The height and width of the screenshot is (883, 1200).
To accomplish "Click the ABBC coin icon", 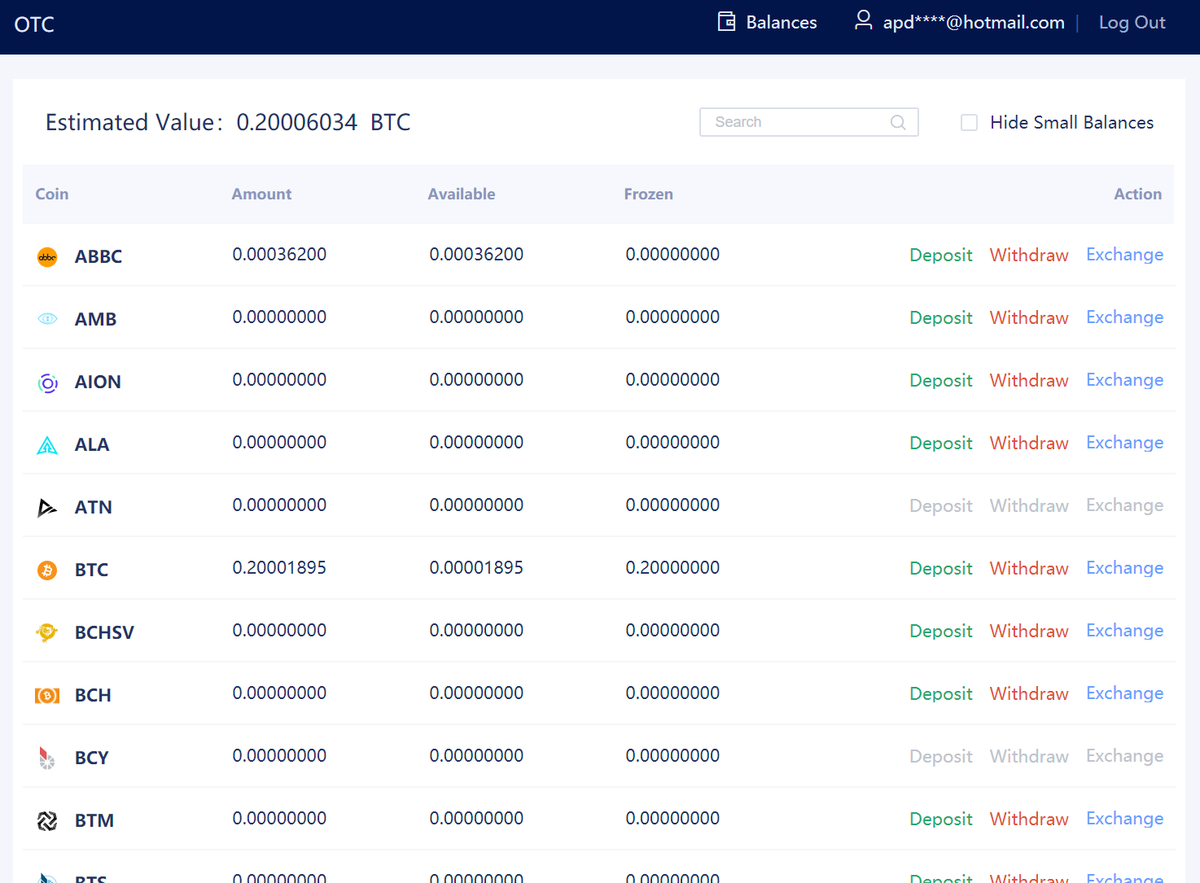I will (x=47, y=257).
